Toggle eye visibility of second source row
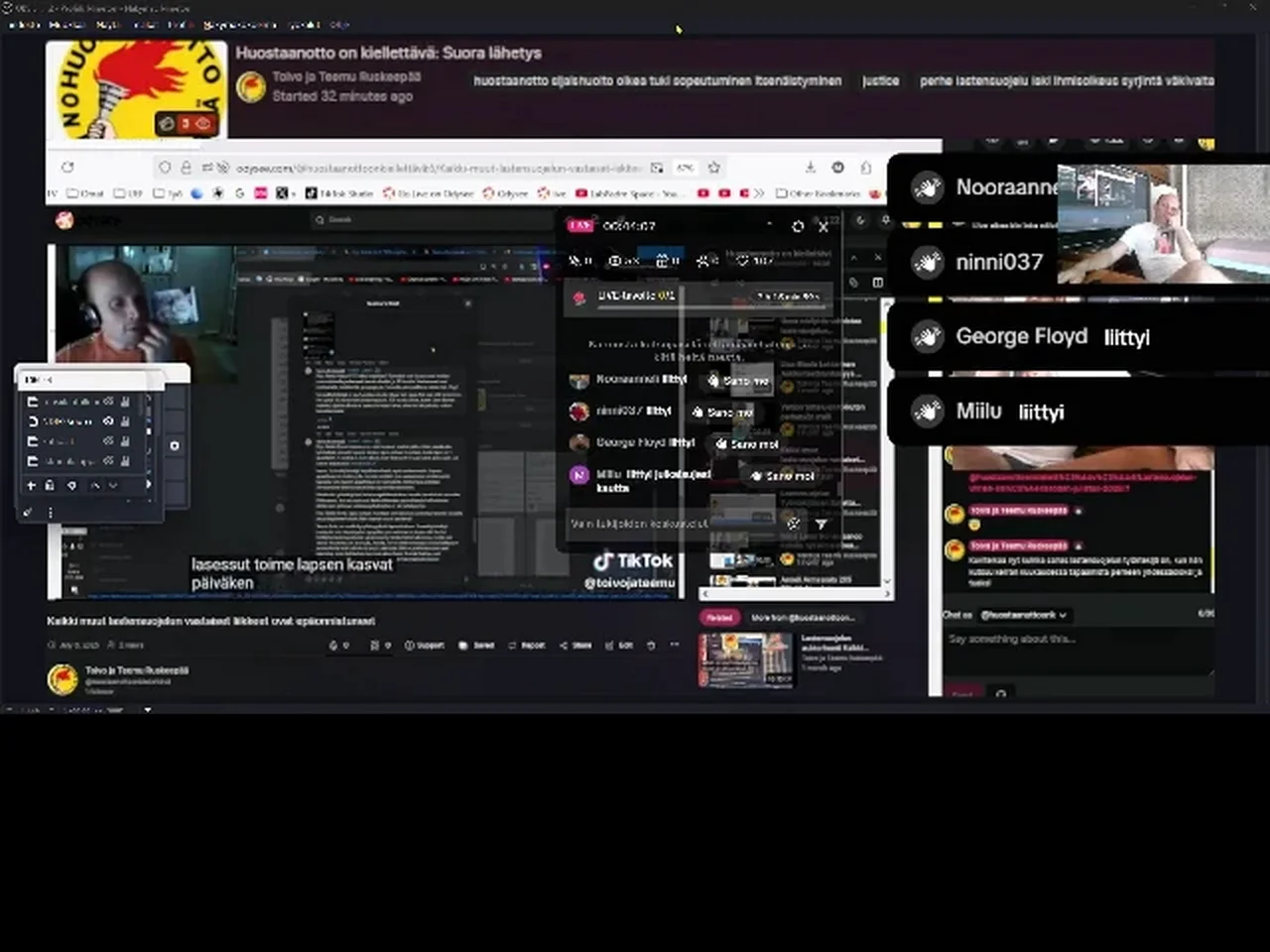This screenshot has width=1270, height=952. [109, 421]
